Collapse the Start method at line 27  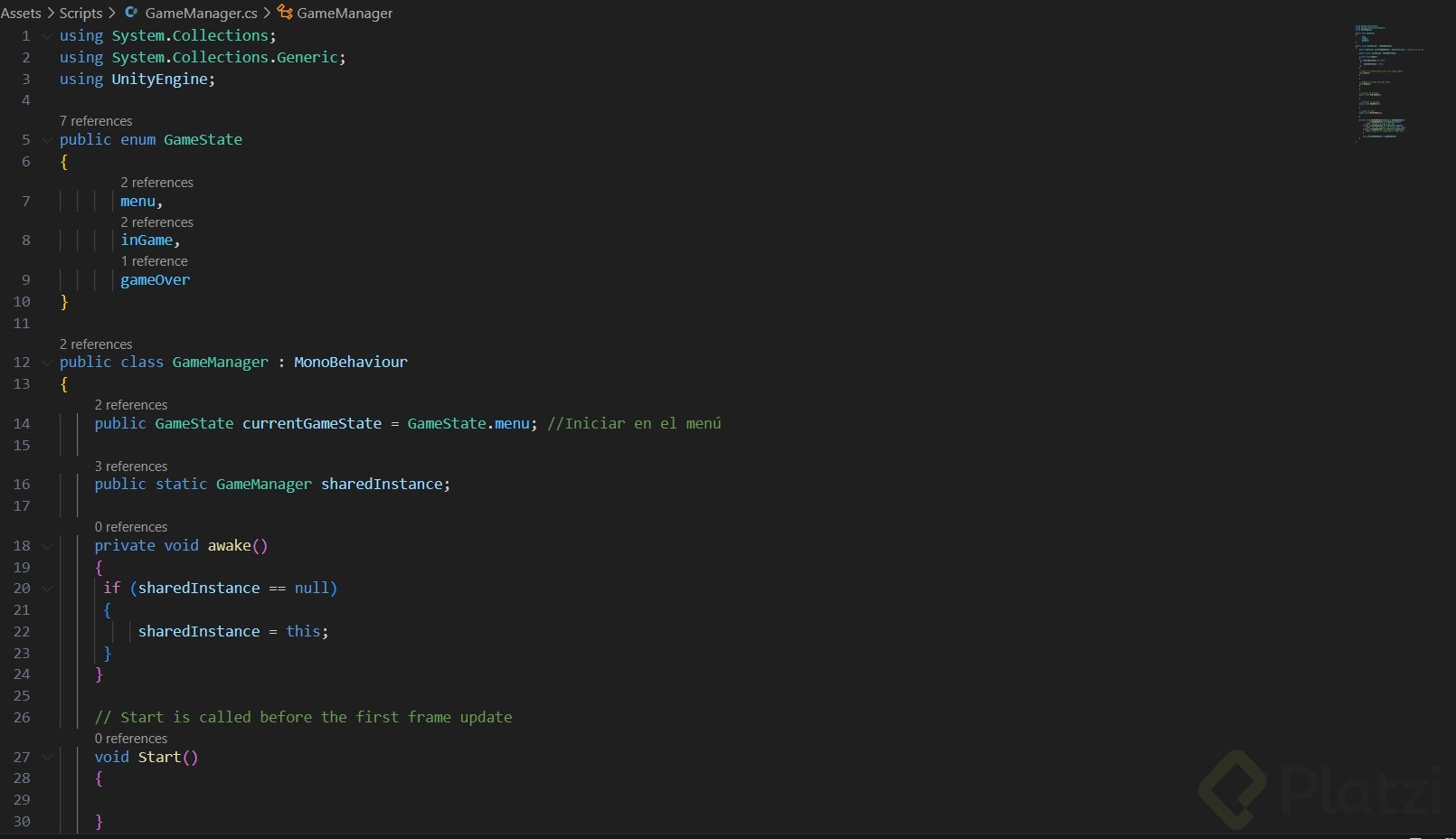click(x=47, y=758)
